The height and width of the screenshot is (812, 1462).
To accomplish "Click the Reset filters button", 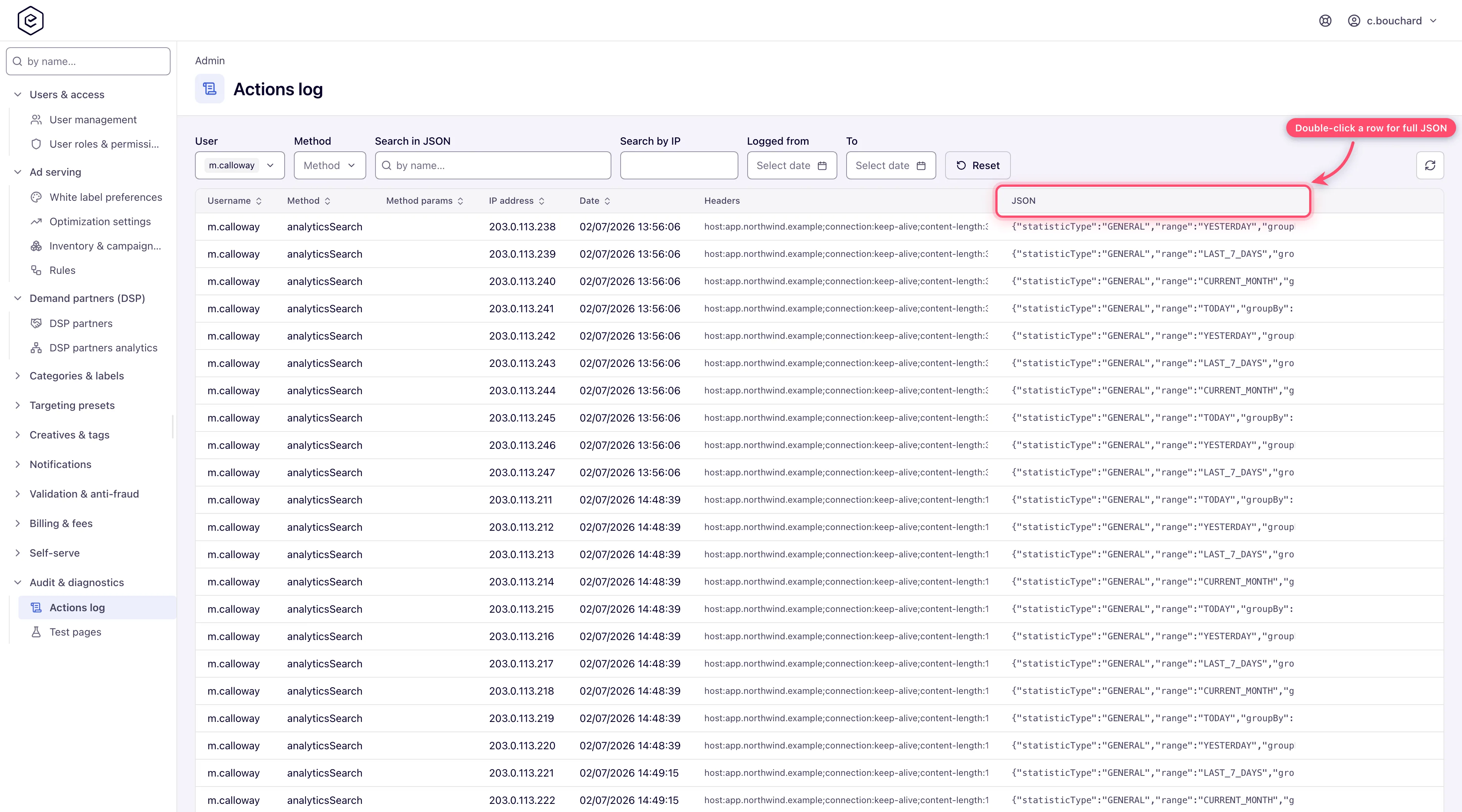I will click(x=977, y=165).
